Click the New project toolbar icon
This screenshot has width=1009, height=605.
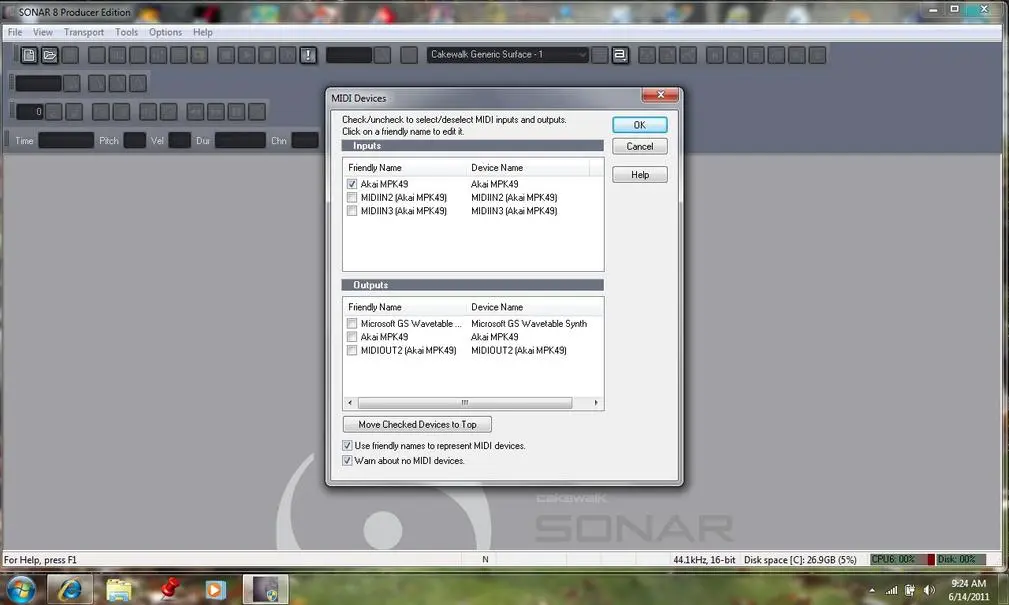[29, 55]
